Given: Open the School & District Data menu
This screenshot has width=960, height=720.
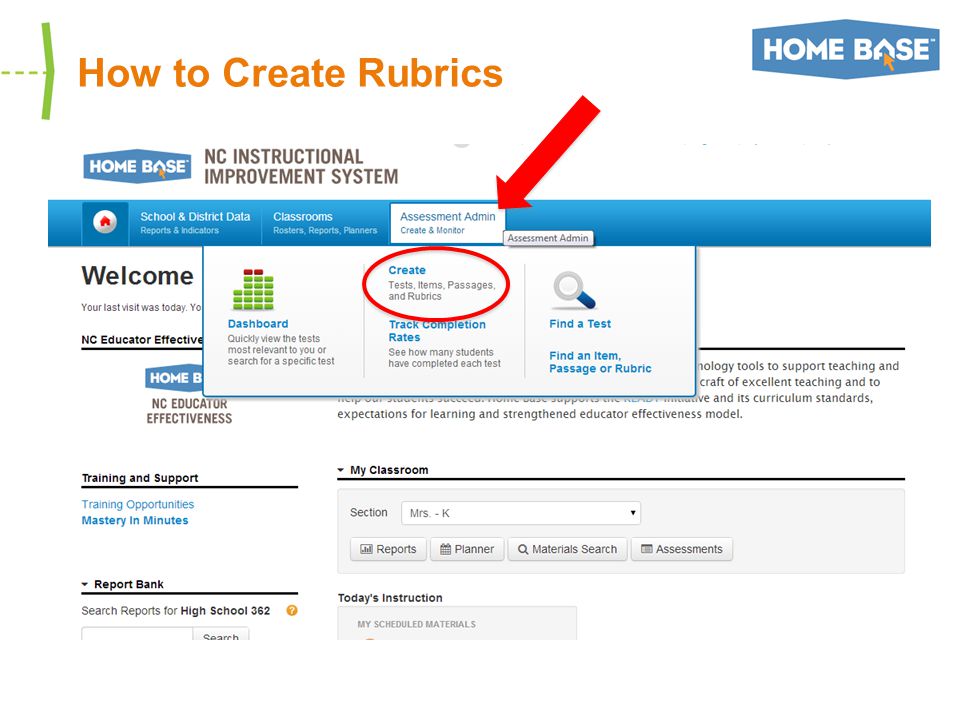Looking at the screenshot, I should pyautogui.click(x=195, y=223).
